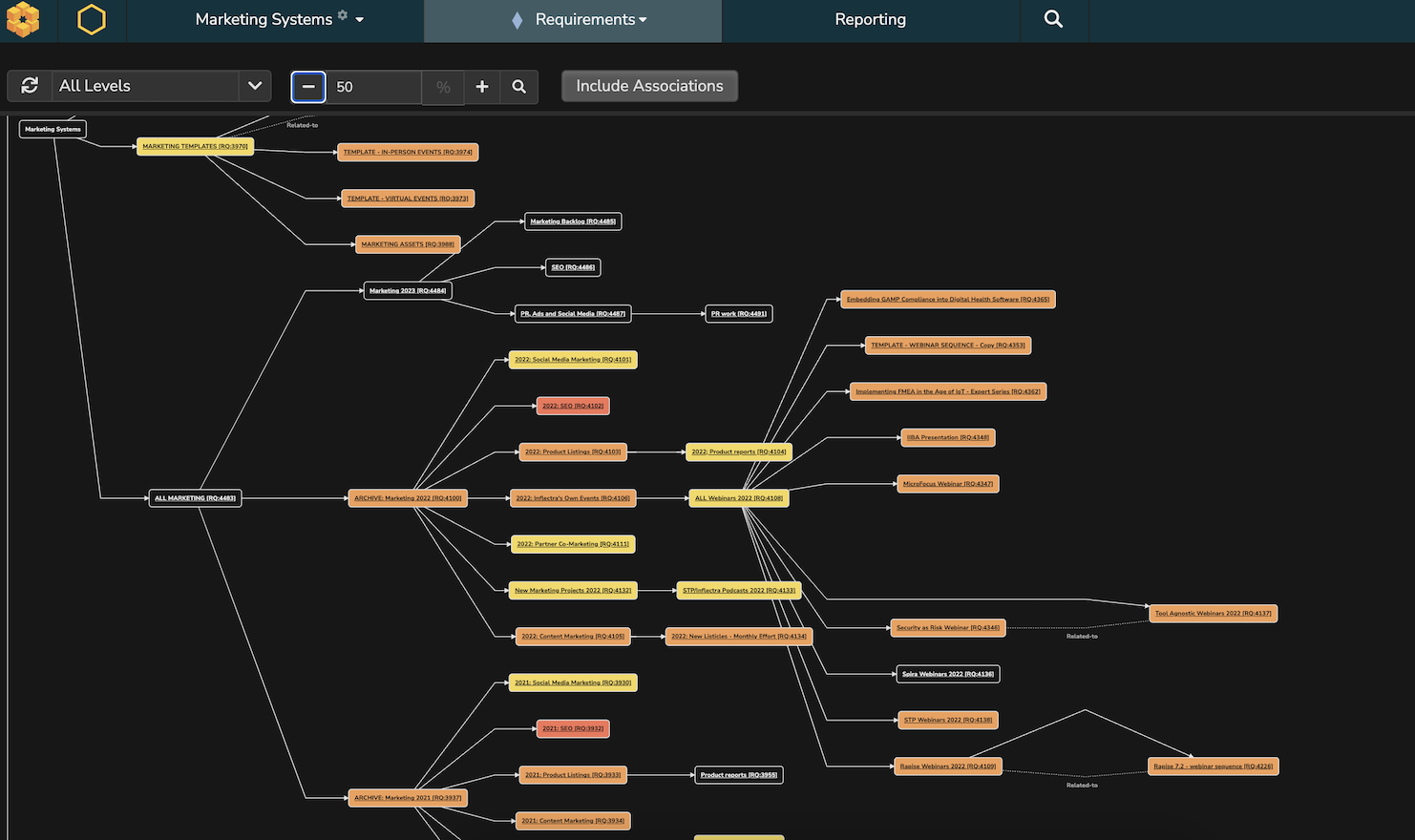Expand the All Levels dropdown
This screenshot has height=840, width=1415.
pyautogui.click(x=254, y=86)
